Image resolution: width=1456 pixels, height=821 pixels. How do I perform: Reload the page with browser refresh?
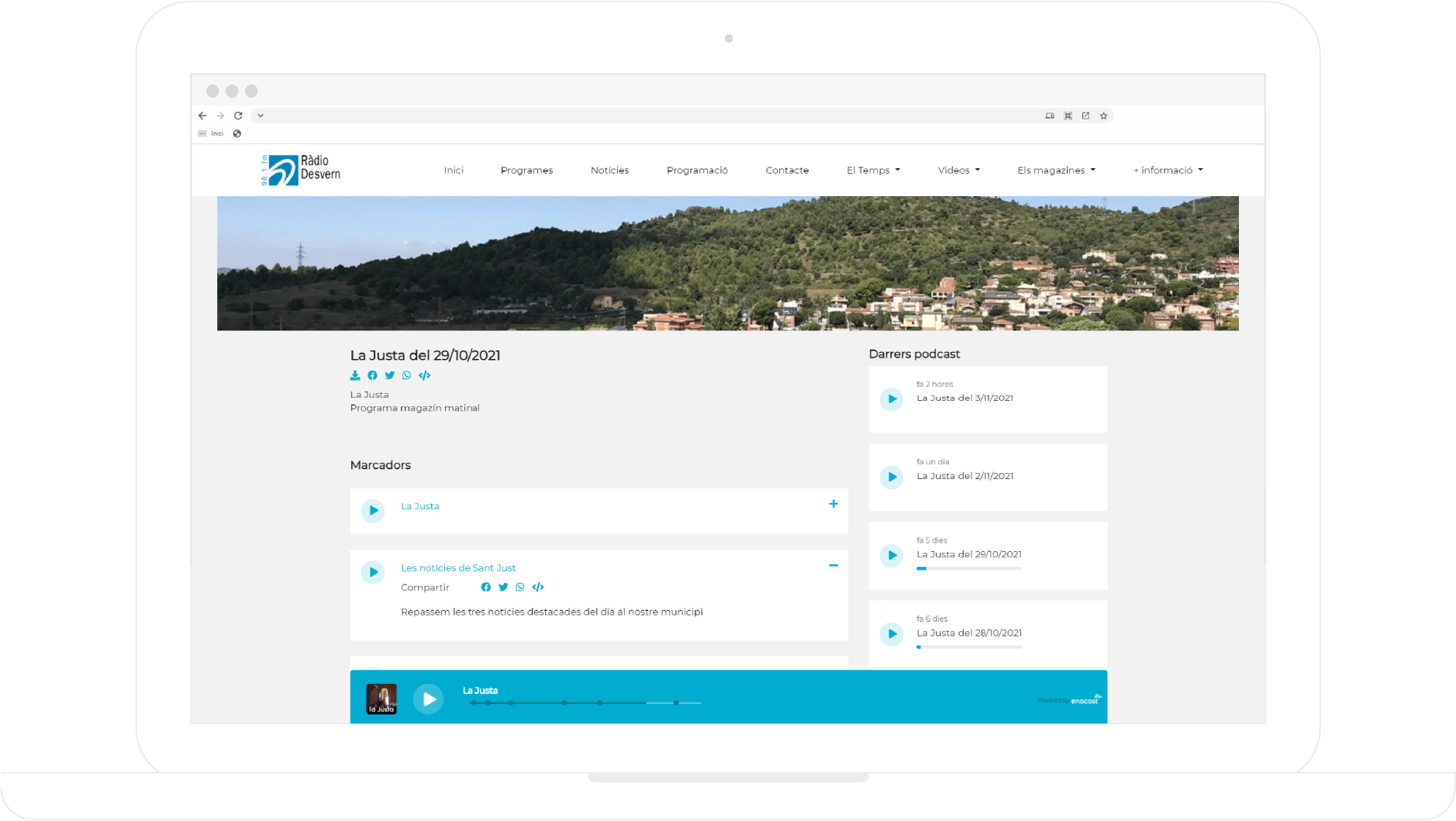[x=238, y=116]
